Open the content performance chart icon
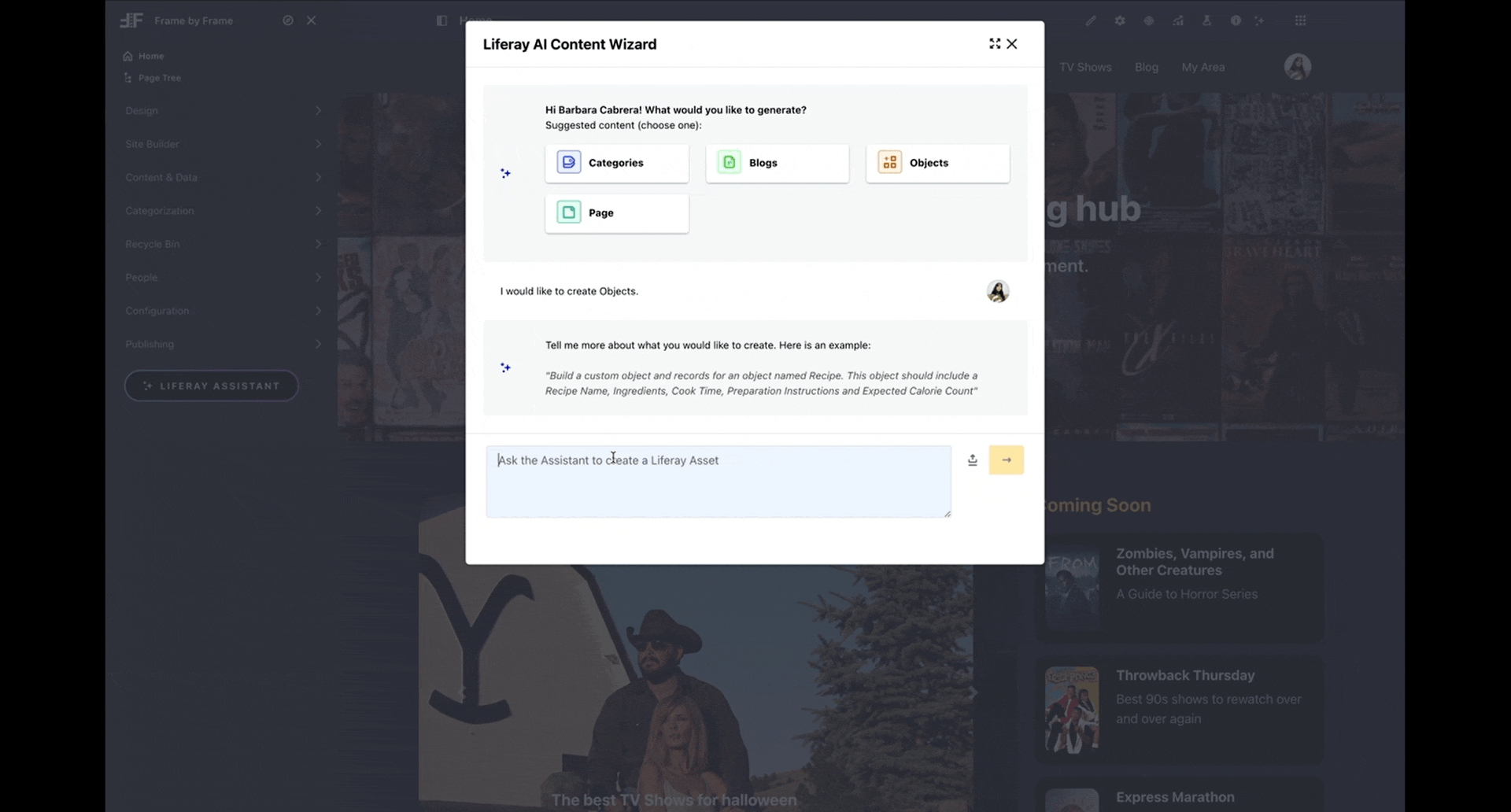The height and width of the screenshot is (812, 1511). pos(1177,20)
